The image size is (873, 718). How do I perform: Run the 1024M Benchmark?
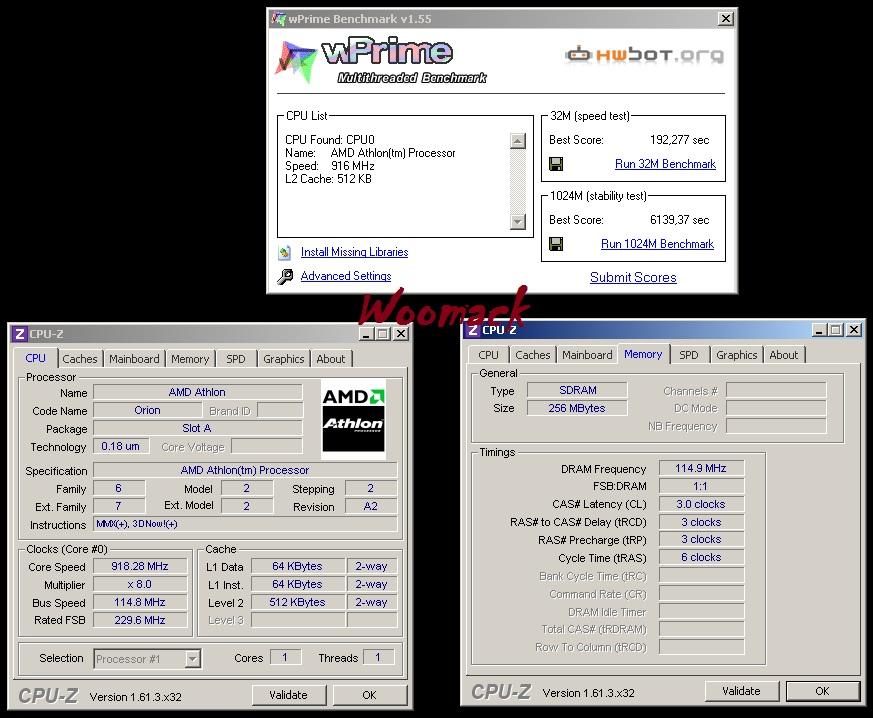pos(658,244)
